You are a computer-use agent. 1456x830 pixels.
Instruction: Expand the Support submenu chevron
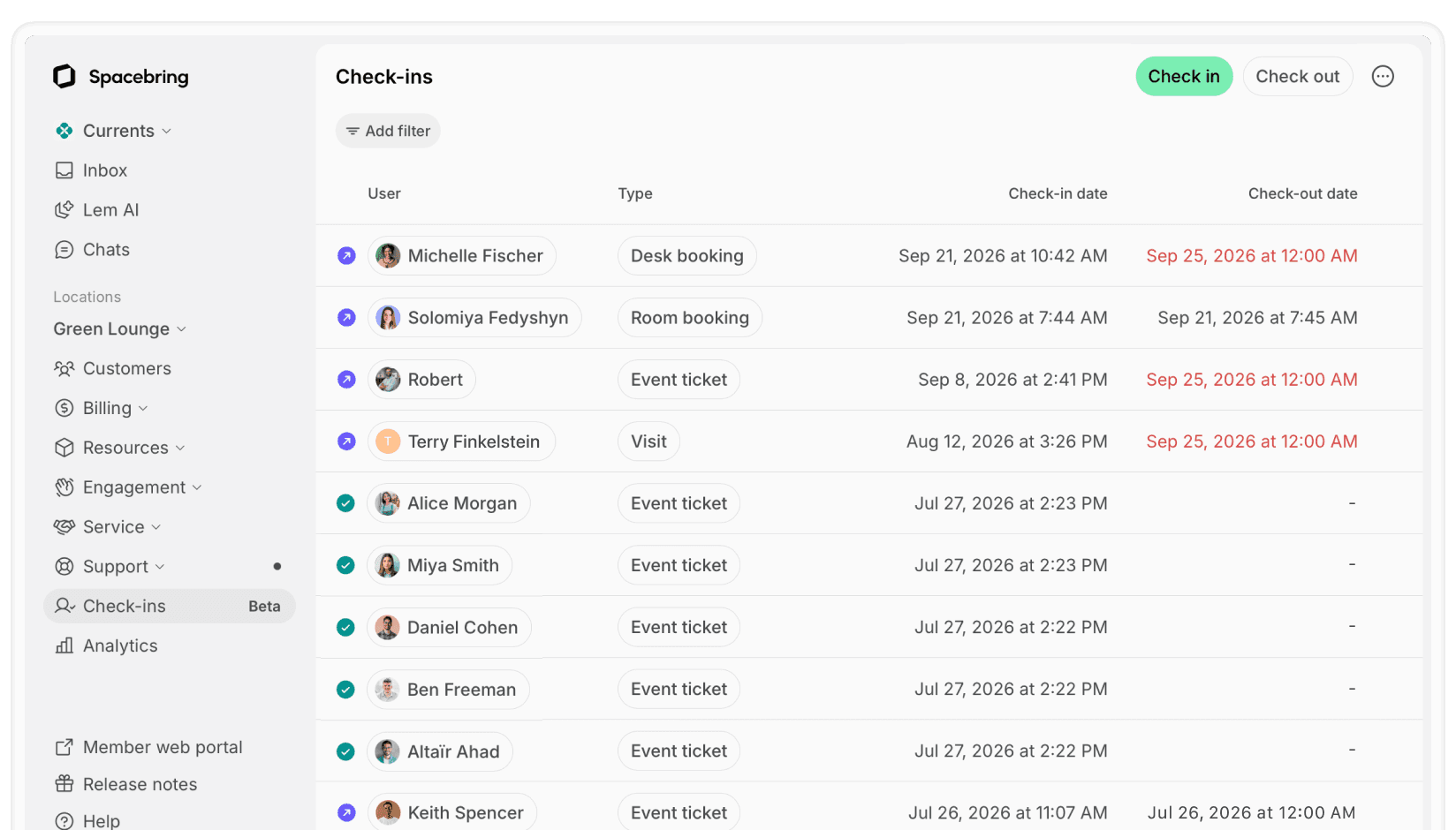coord(160,568)
